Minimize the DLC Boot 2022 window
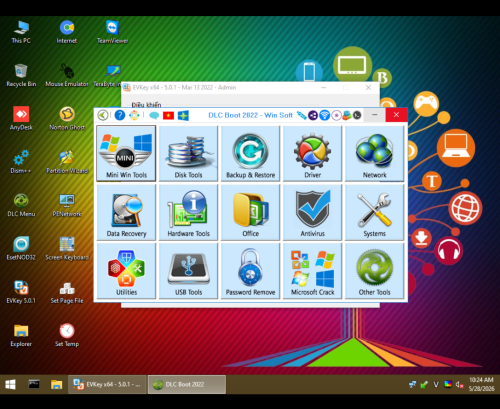Screen dimensions: 500x409 [x=375, y=115]
